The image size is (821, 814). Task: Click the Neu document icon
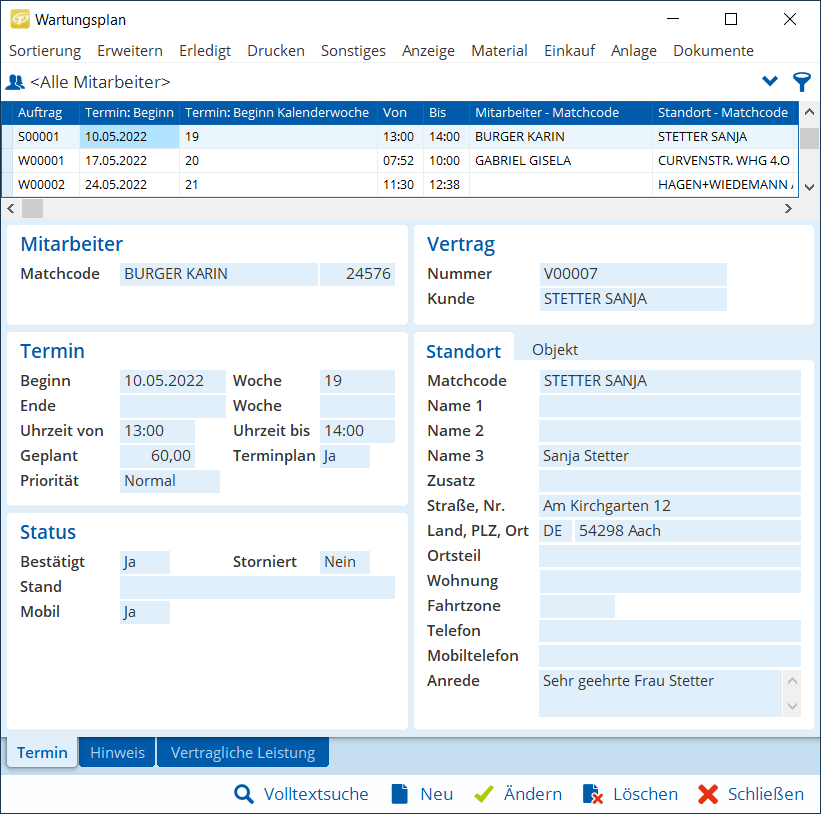[x=400, y=794]
